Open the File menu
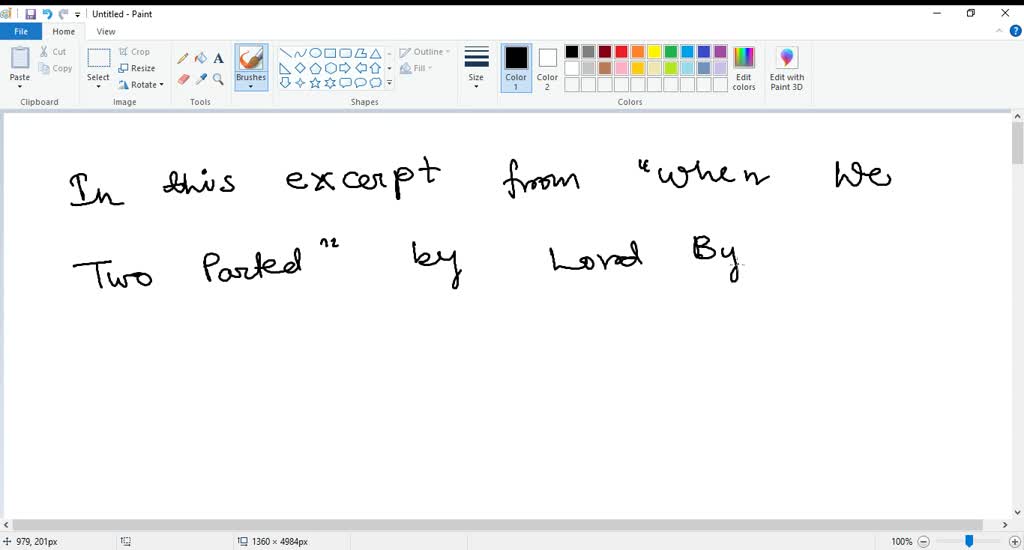The height and width of the screenshot is (550, 1024). 21,31
